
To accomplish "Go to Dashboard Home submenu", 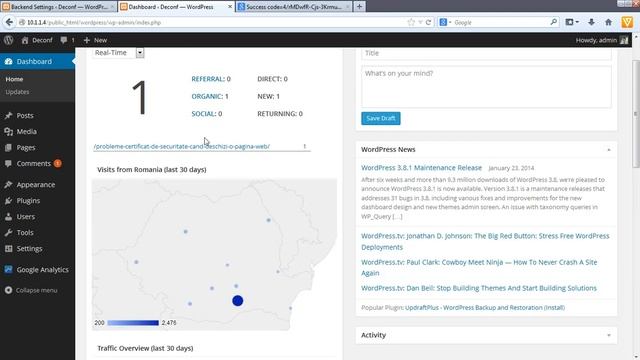I will pyautogui.click(x=14, y=79).
